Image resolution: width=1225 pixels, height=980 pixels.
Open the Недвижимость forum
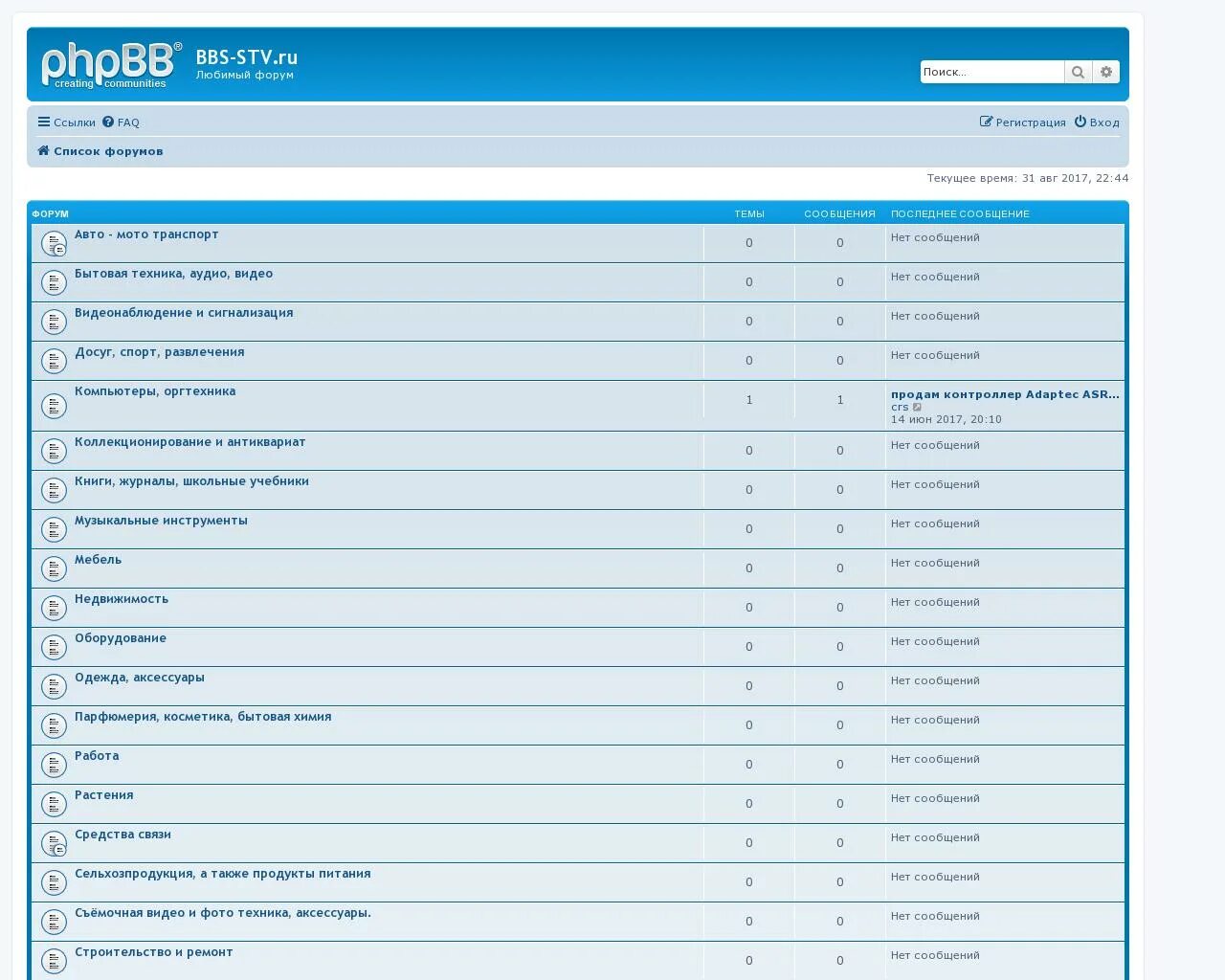tap(122, 599)
